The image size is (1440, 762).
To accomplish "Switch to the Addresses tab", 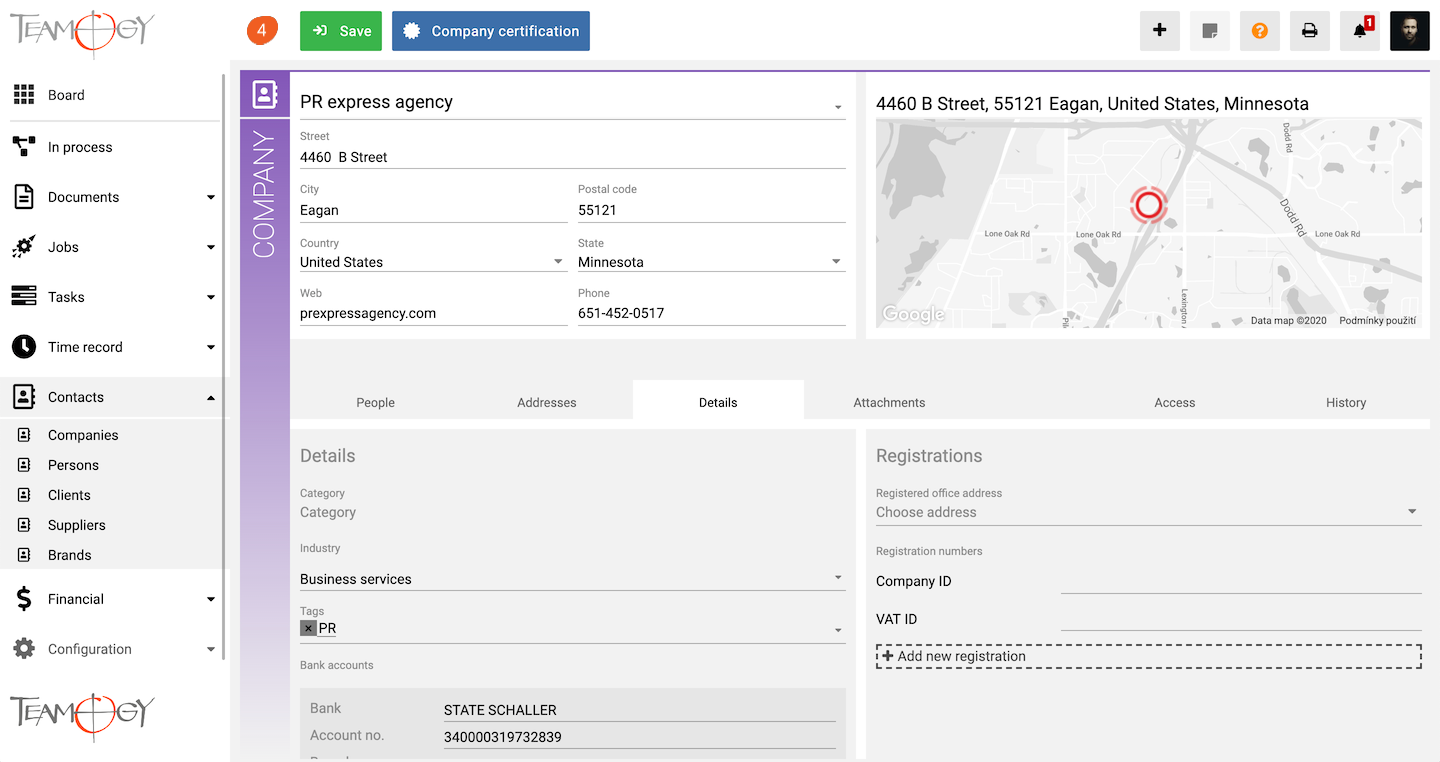I will coord(547,402).
